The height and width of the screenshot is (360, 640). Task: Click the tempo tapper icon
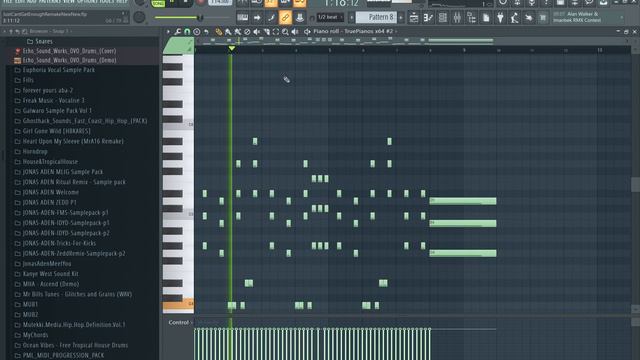coord(514,18)
